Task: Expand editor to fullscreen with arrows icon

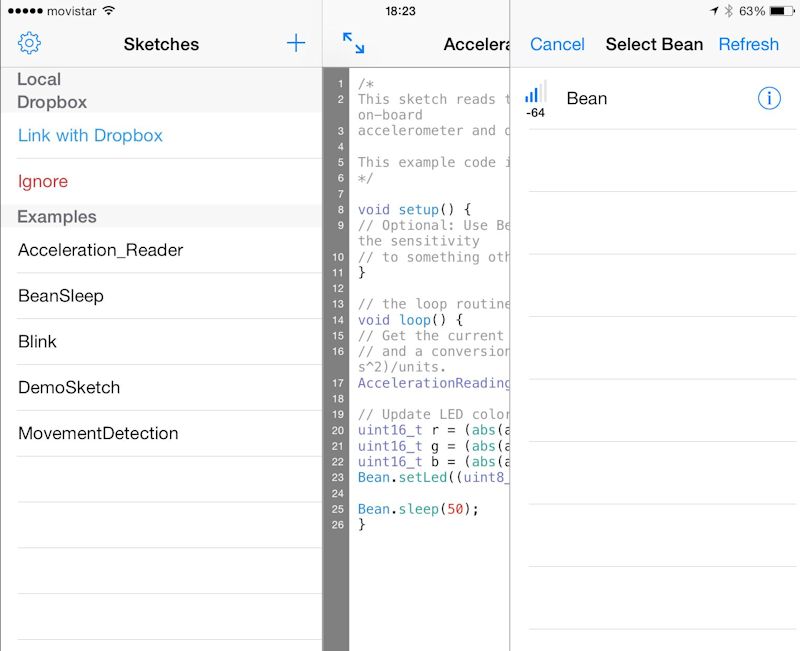Action: point(354,43)
